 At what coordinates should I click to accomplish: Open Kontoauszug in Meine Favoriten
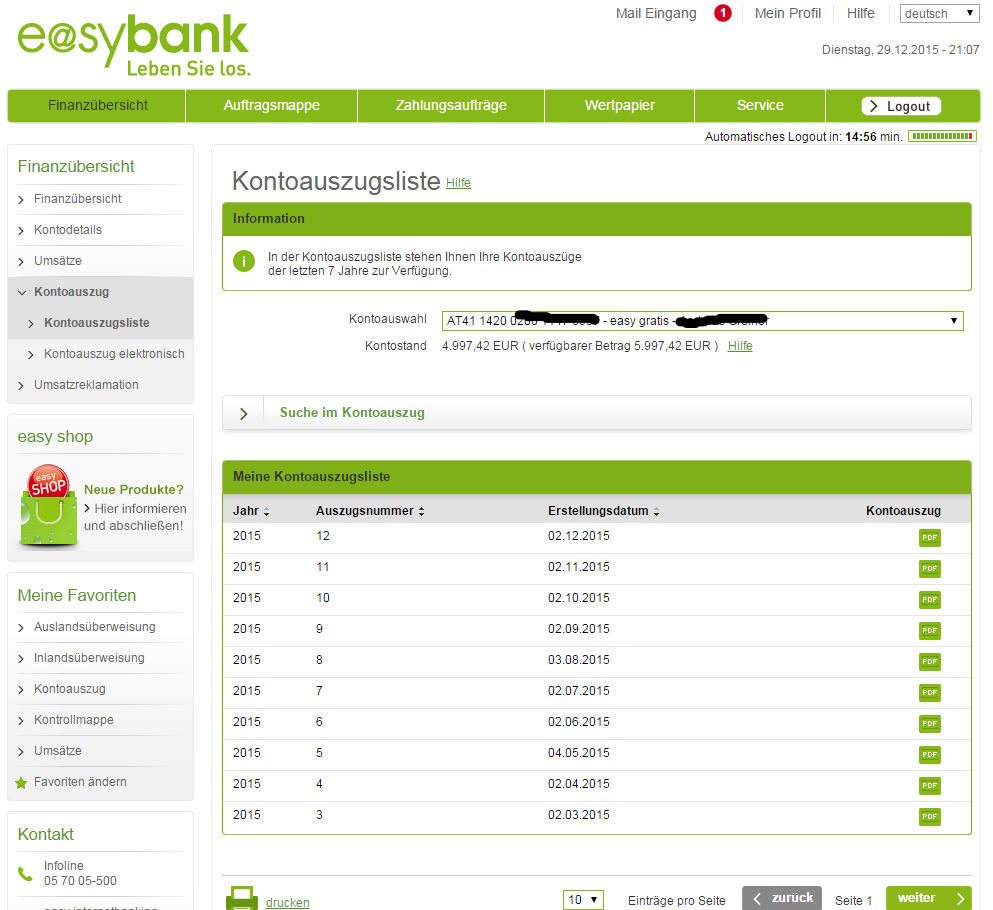(70, 689)
